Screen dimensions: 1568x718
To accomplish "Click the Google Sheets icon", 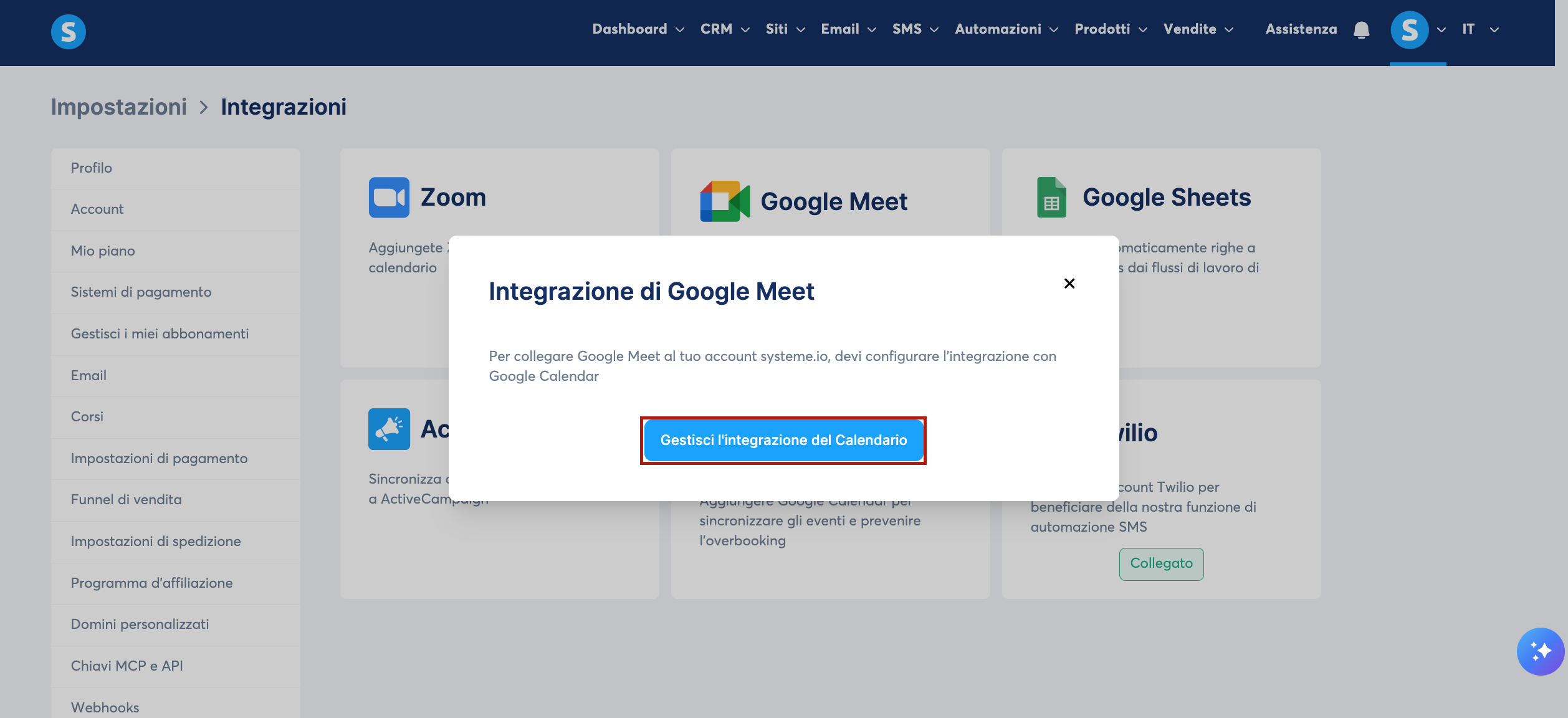I will 1051,198.
